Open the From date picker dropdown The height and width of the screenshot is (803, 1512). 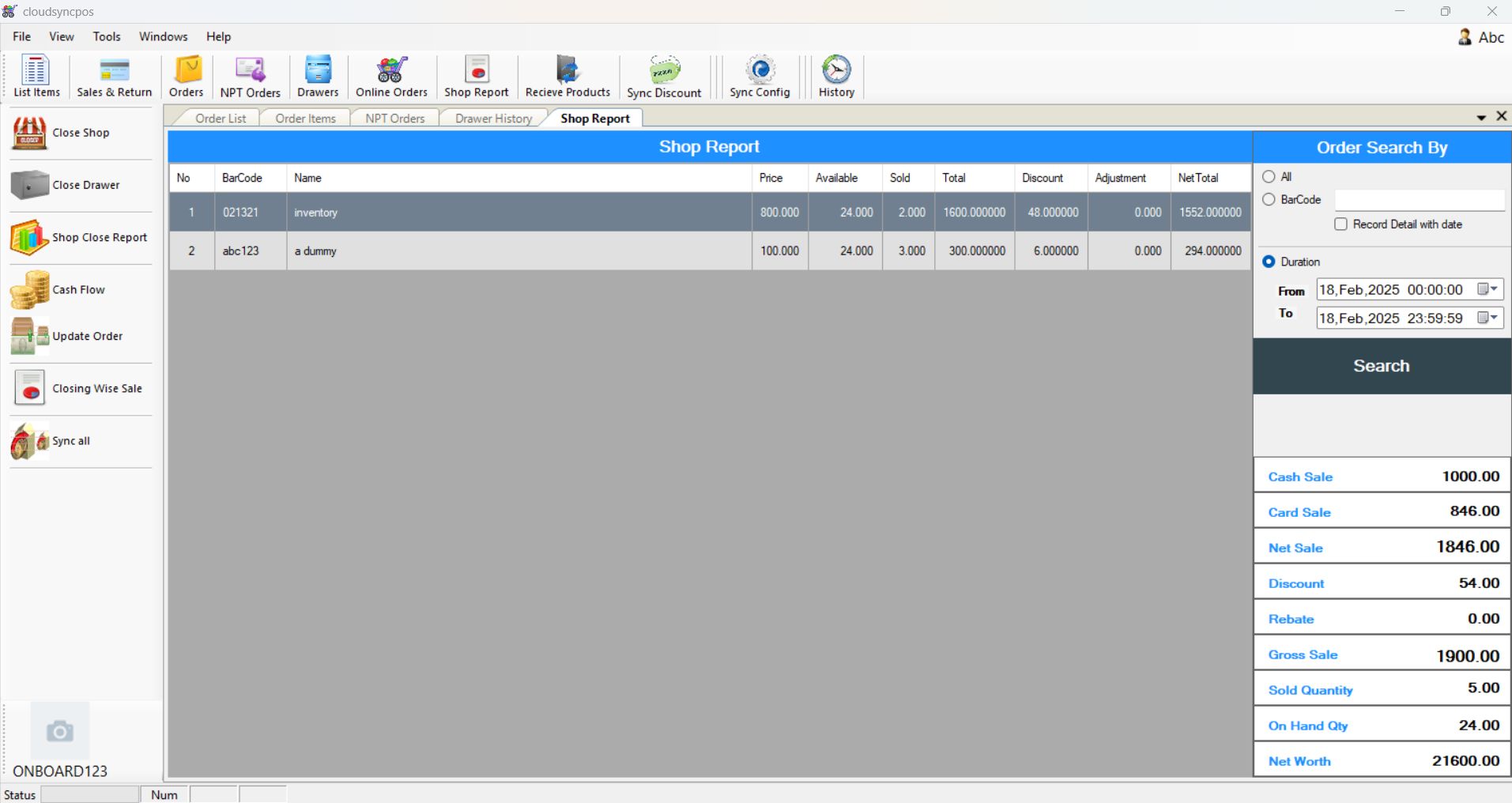point(1488,290)
